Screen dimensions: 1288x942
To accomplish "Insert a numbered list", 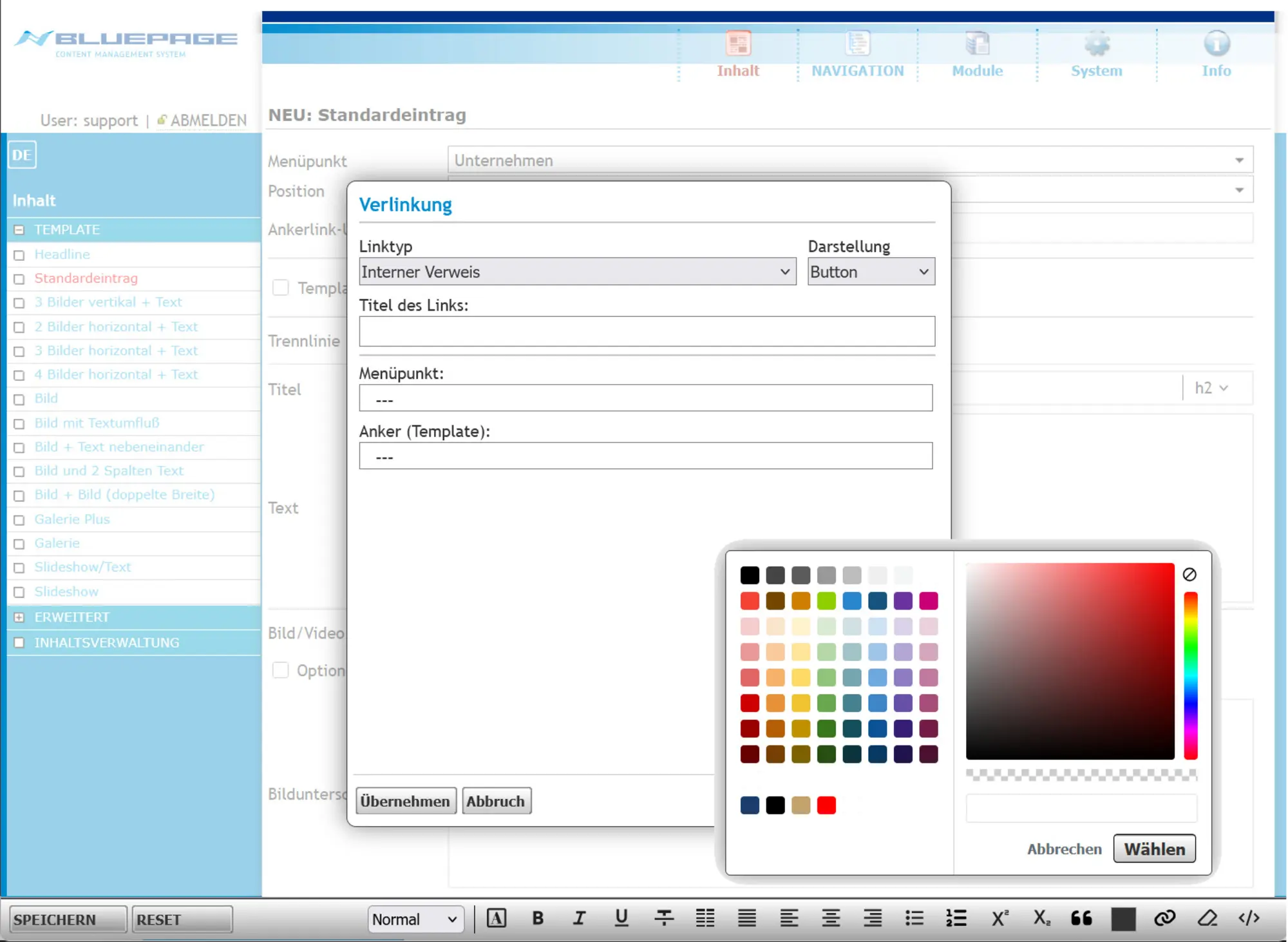I will (x=956, y=918).
